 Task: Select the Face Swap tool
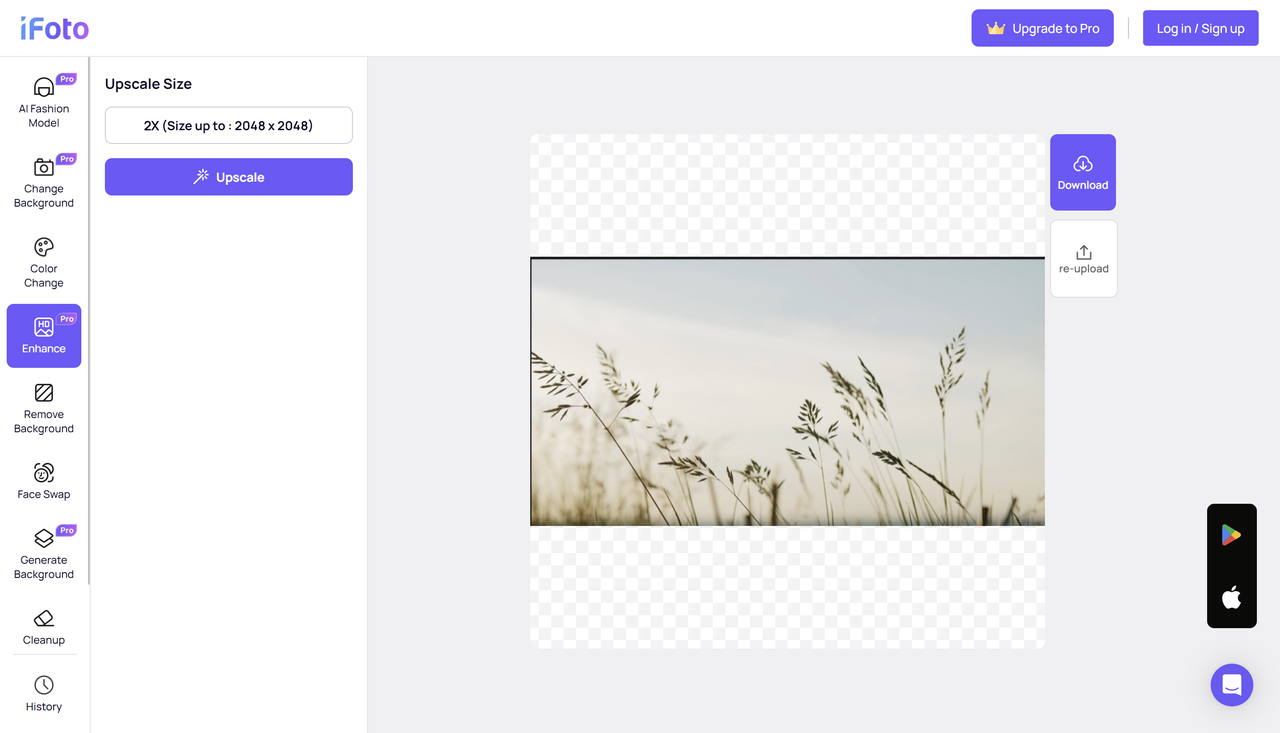(43, 480)
